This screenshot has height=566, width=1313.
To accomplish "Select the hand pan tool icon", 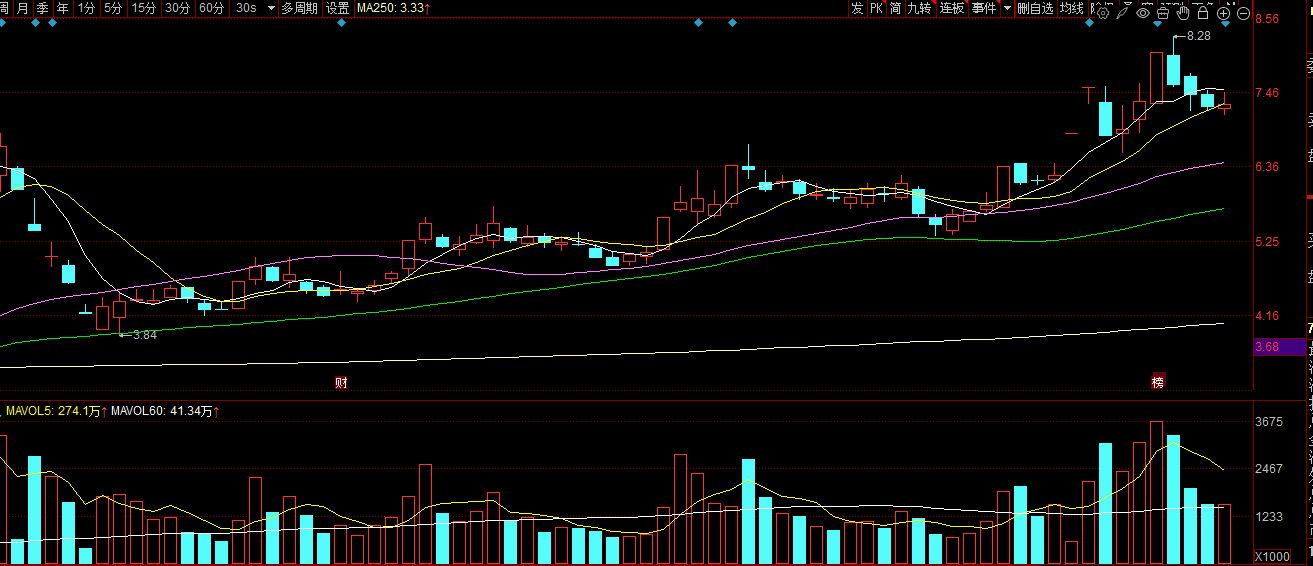I will 1183,13.
